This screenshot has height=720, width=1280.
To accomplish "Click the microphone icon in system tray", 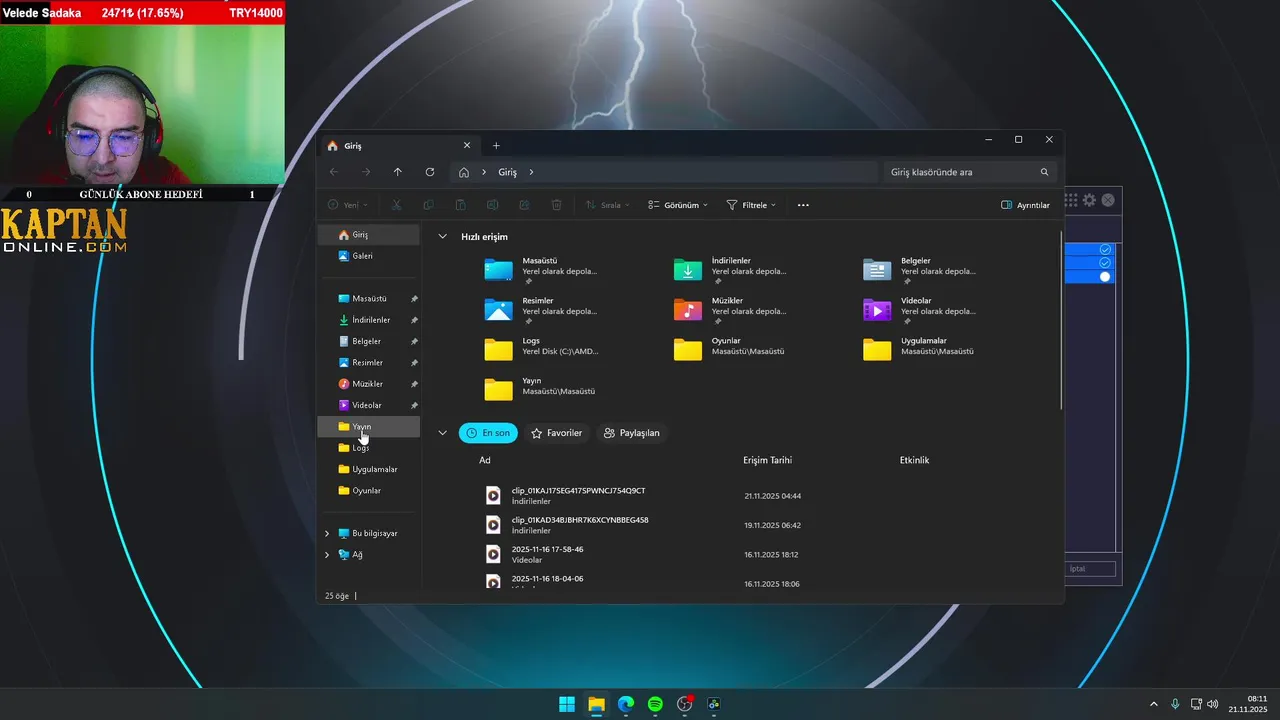I will [1175, 704].
